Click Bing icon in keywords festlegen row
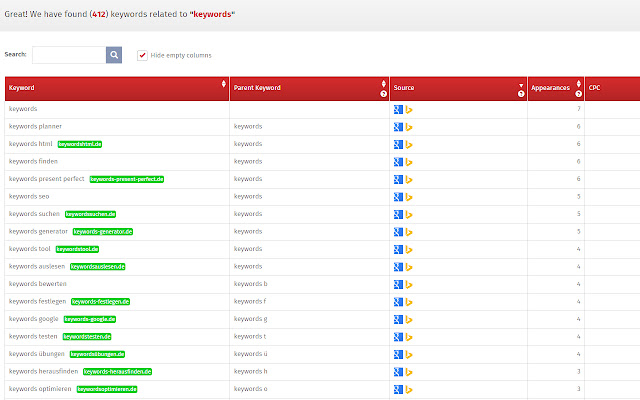 409,302
